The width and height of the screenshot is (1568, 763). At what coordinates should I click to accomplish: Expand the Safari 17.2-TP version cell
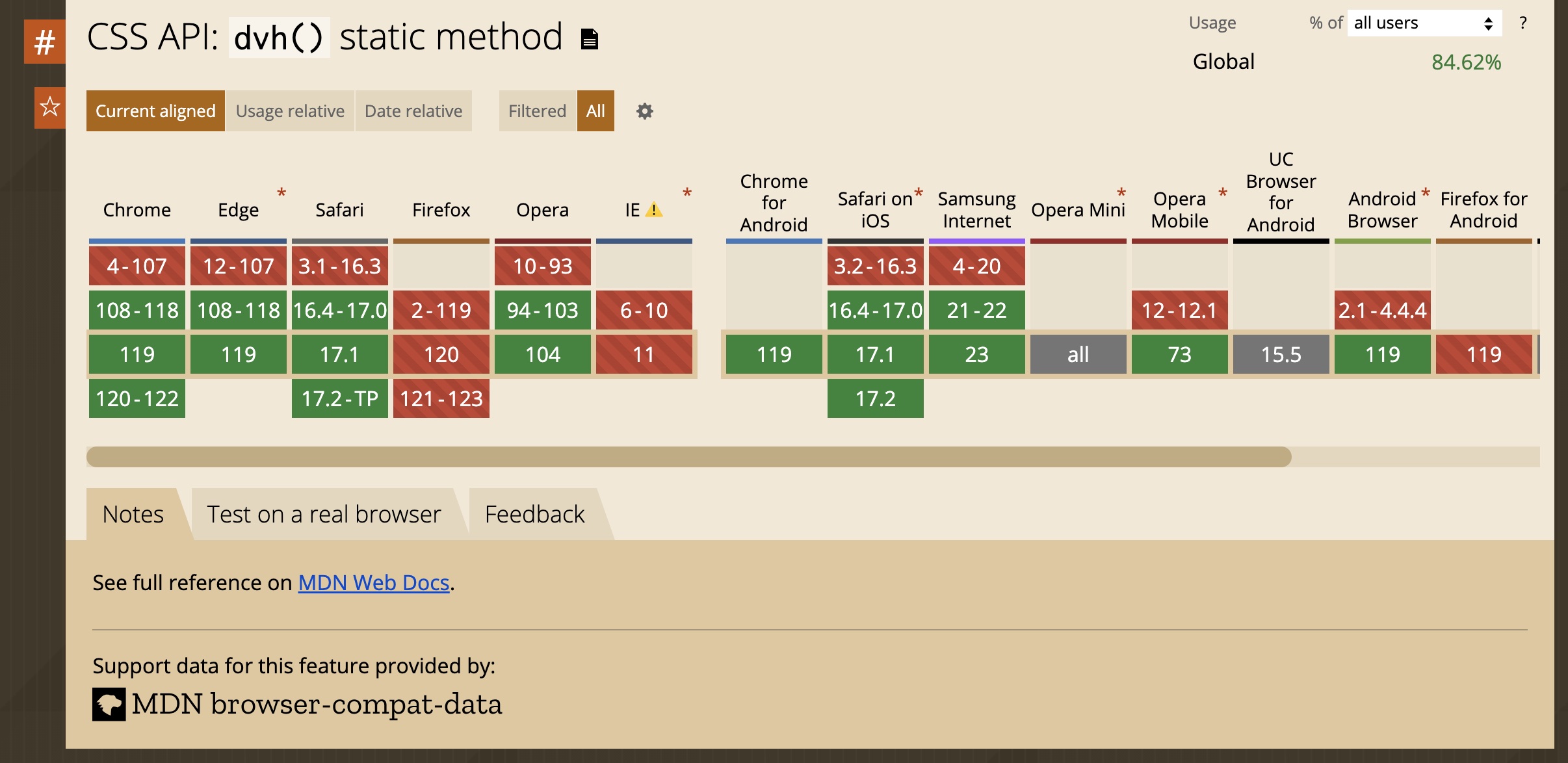340,398
